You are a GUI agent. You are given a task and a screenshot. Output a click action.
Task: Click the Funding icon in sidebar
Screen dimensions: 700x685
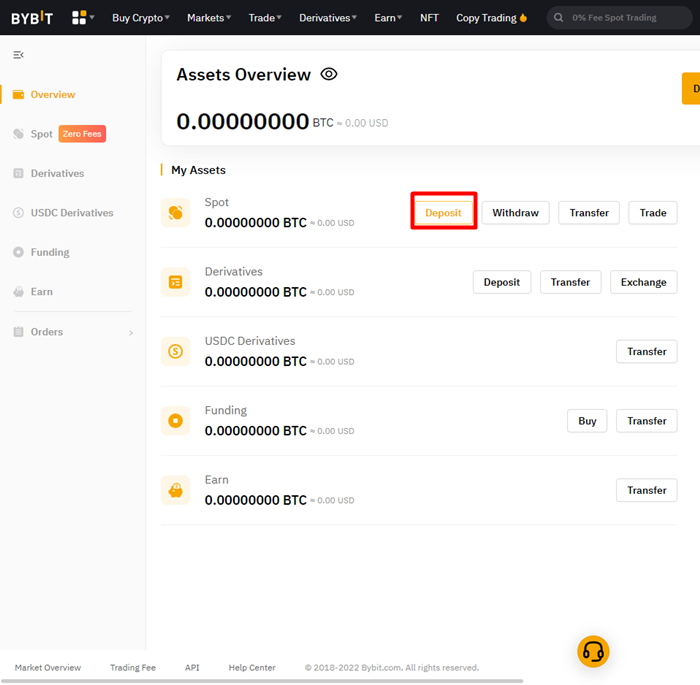(18, 252)
